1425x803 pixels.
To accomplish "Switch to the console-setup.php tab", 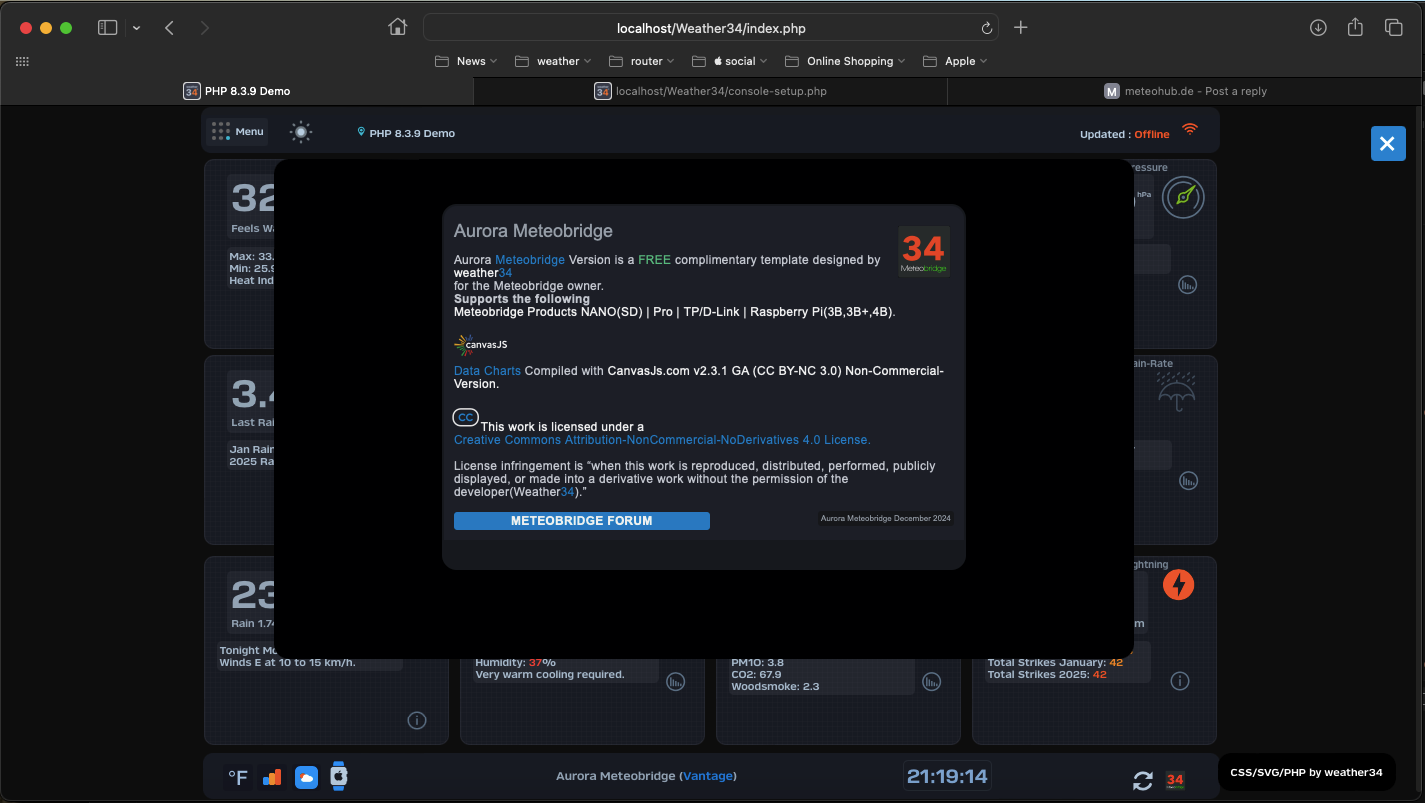I will coord(711,91).
